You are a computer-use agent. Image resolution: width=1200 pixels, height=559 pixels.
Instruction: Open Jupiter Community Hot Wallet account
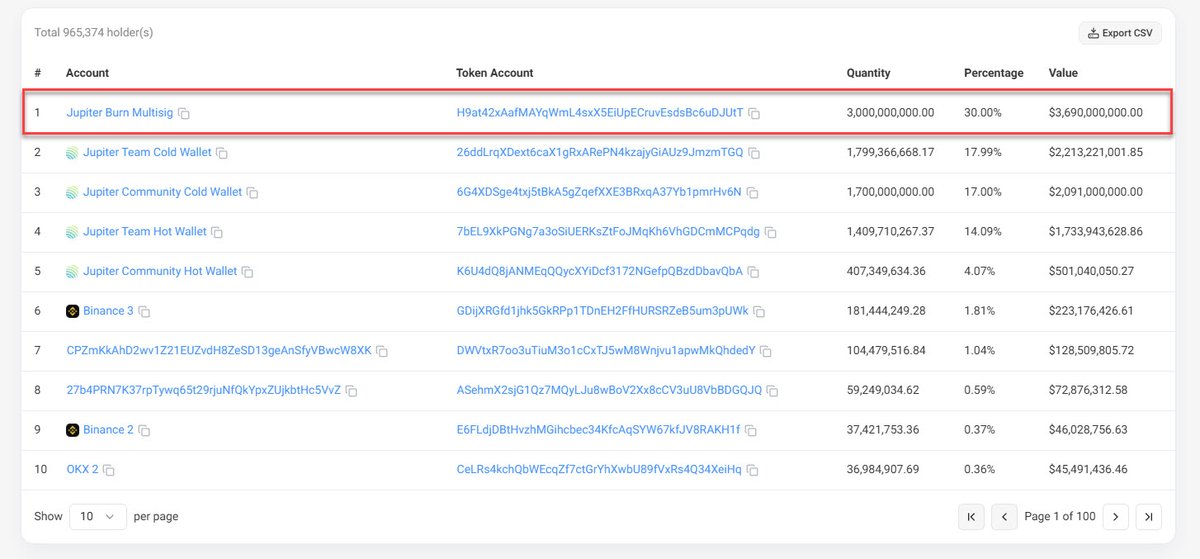160,271
